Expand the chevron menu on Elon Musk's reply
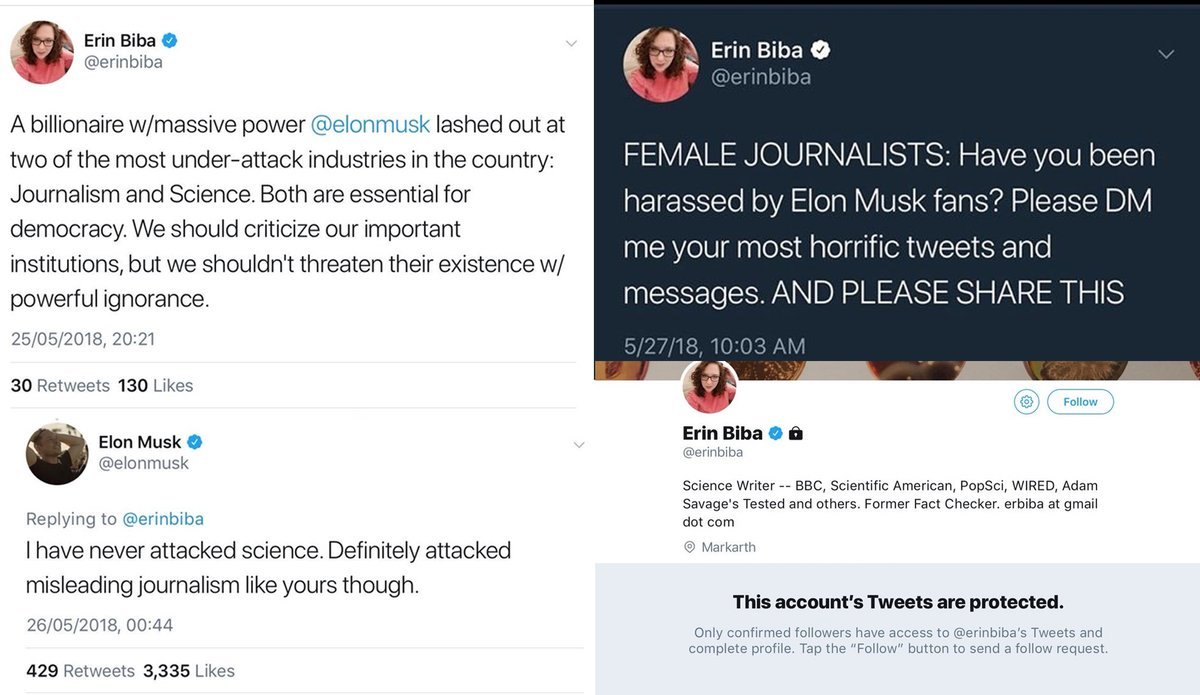 (x=578, y=445)
